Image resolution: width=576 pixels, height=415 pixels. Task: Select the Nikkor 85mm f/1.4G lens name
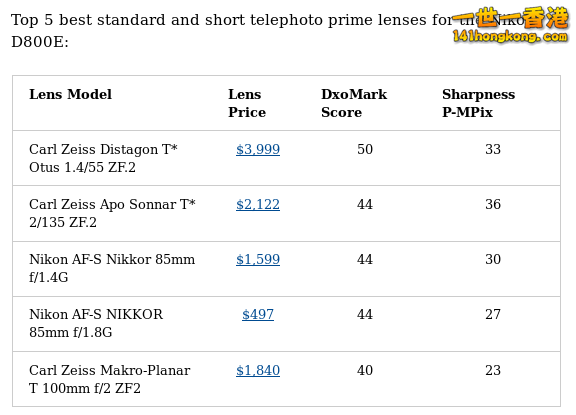[112, 268]
